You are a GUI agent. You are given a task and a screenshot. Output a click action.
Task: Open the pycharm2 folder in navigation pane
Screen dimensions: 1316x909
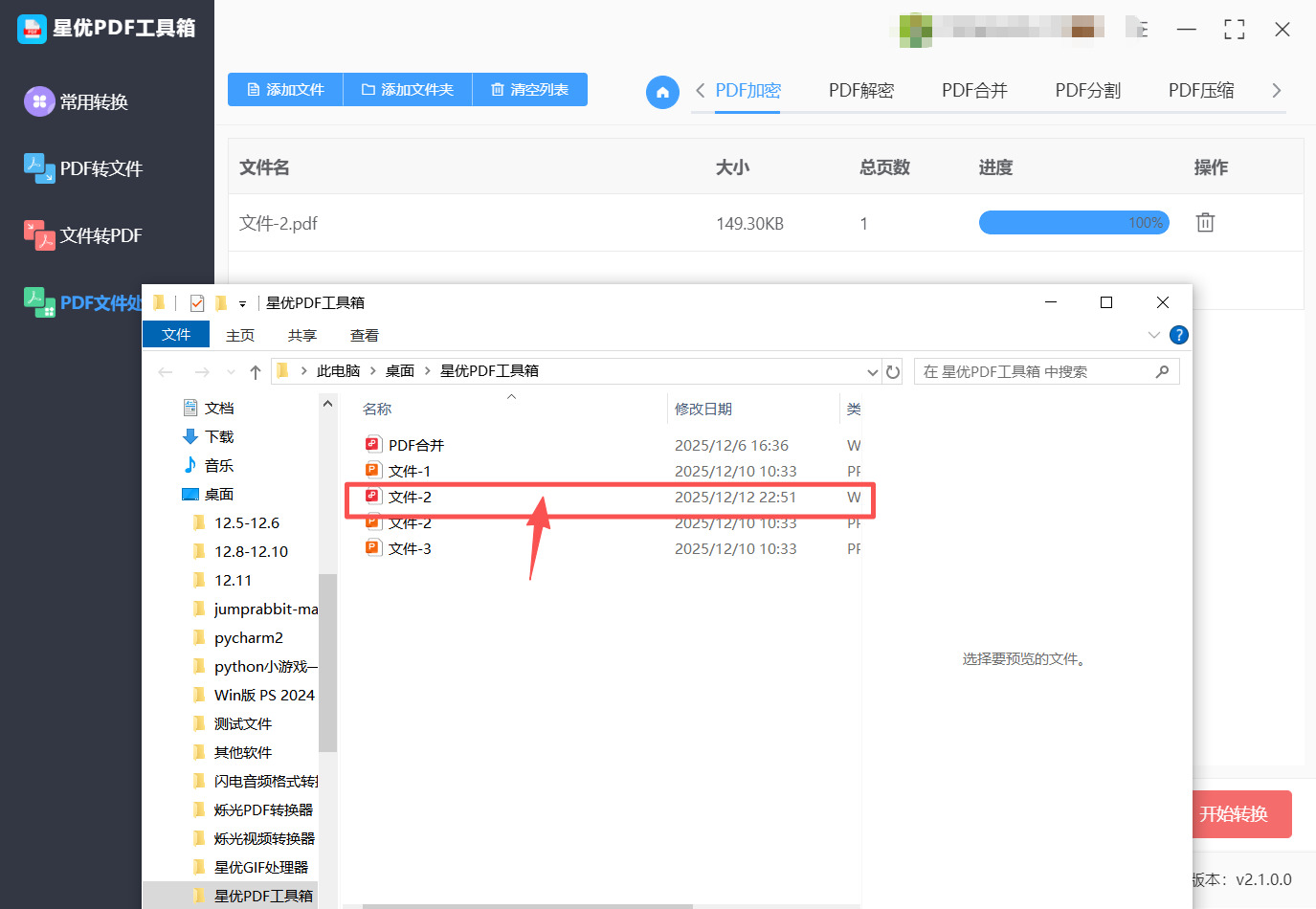pyautogui.click(x=248, y=637)
